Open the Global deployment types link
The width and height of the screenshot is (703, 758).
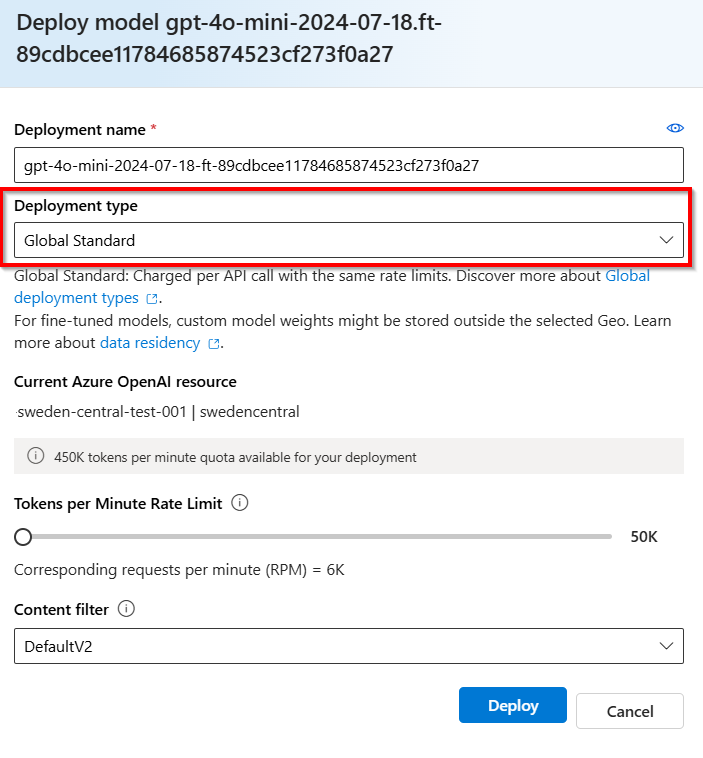point(332,287)
